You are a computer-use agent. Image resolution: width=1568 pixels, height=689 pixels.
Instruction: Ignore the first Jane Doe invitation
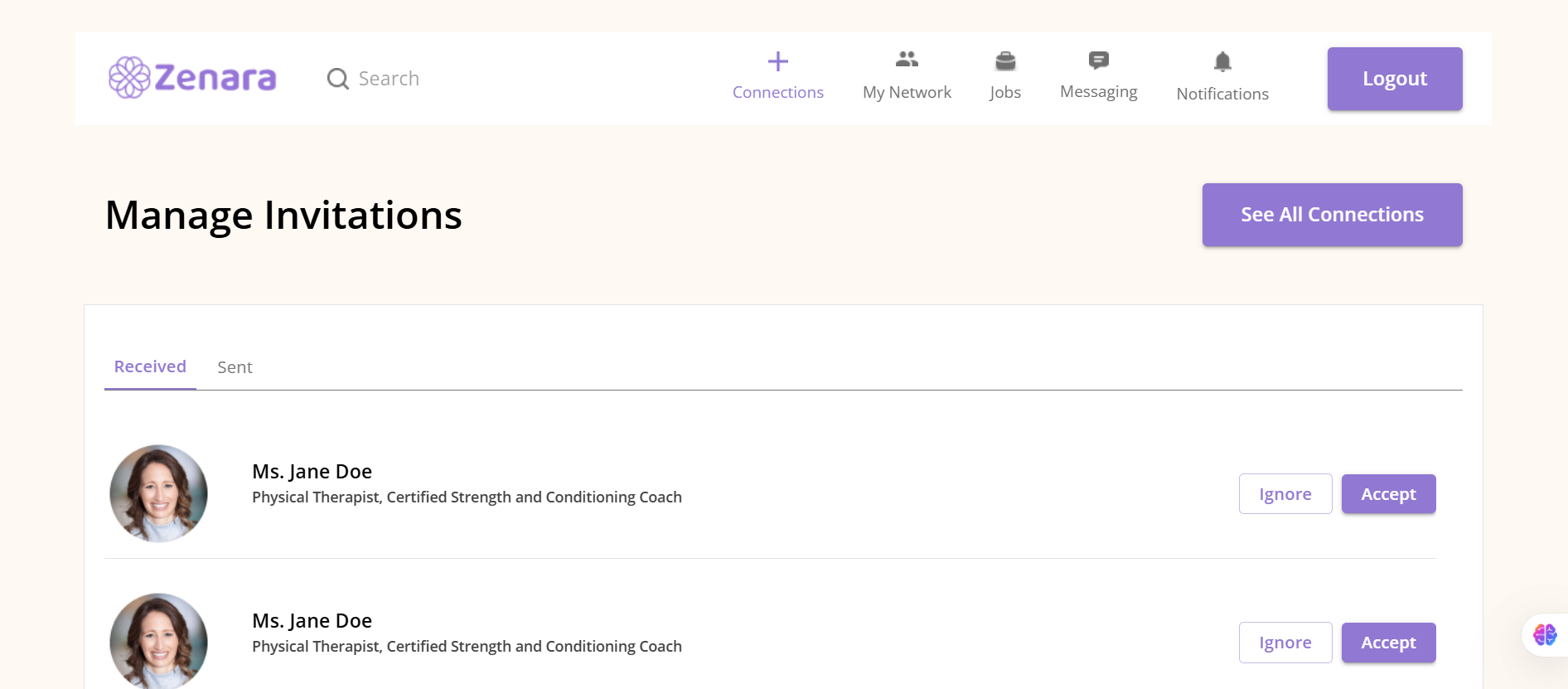[1285, 494]
